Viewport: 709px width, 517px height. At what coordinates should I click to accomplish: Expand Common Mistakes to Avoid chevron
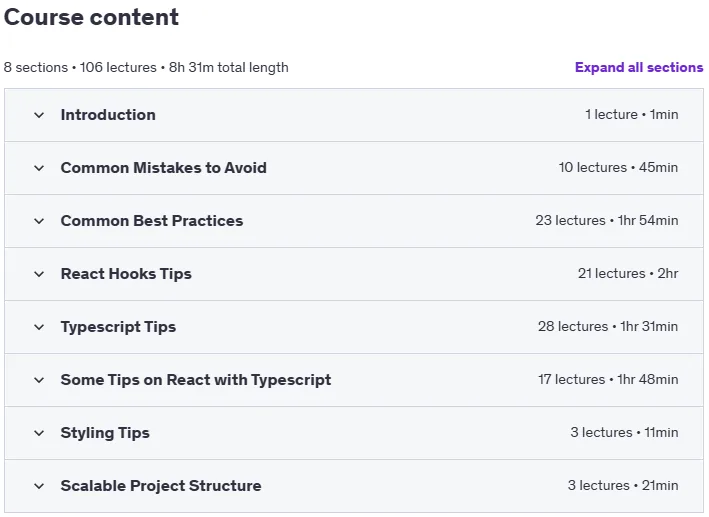click(39, 168)
